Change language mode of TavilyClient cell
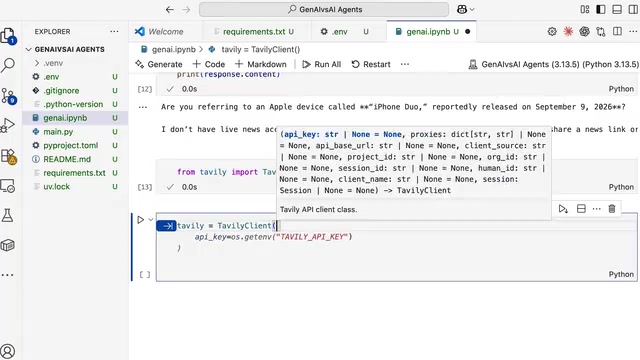 point(621,274)
